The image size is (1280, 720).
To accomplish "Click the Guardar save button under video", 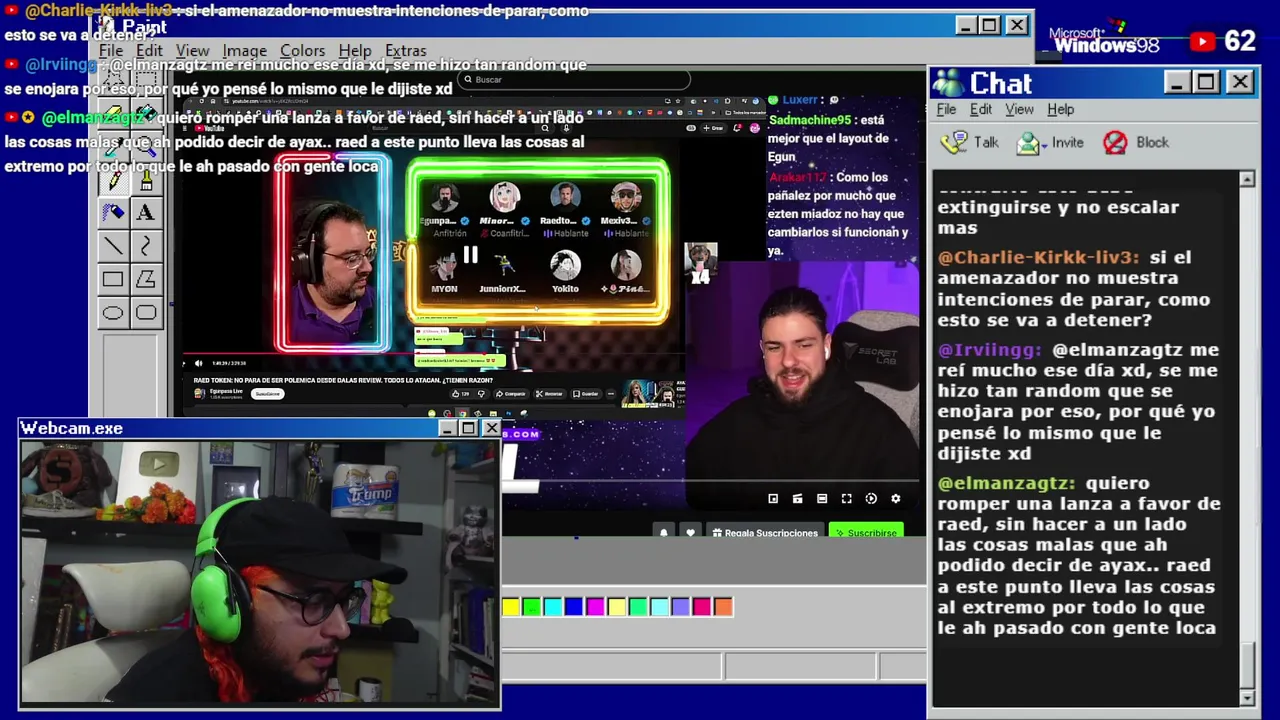I will click(x=586, y=394).
